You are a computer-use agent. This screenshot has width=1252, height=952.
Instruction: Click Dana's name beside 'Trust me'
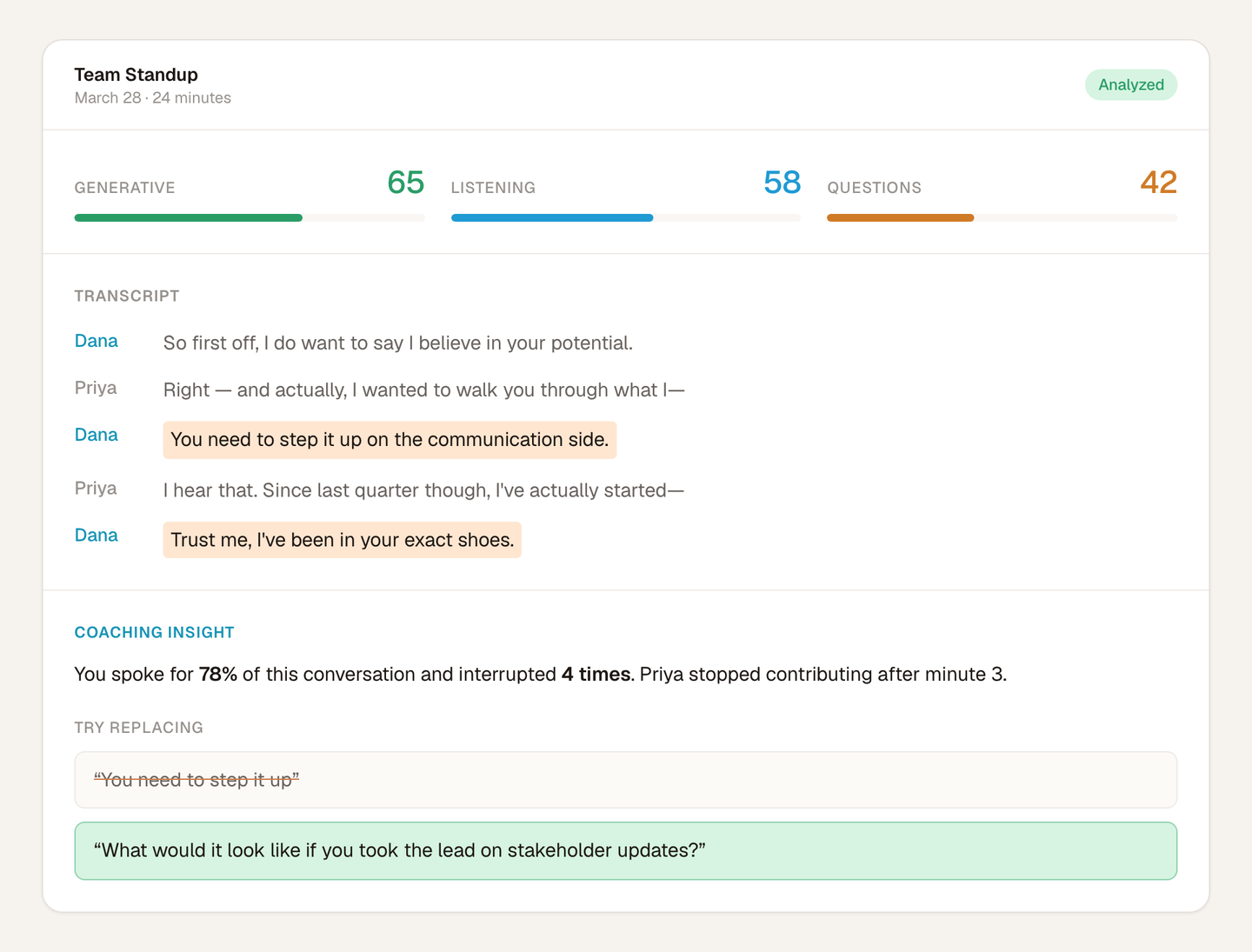point(97,535)
